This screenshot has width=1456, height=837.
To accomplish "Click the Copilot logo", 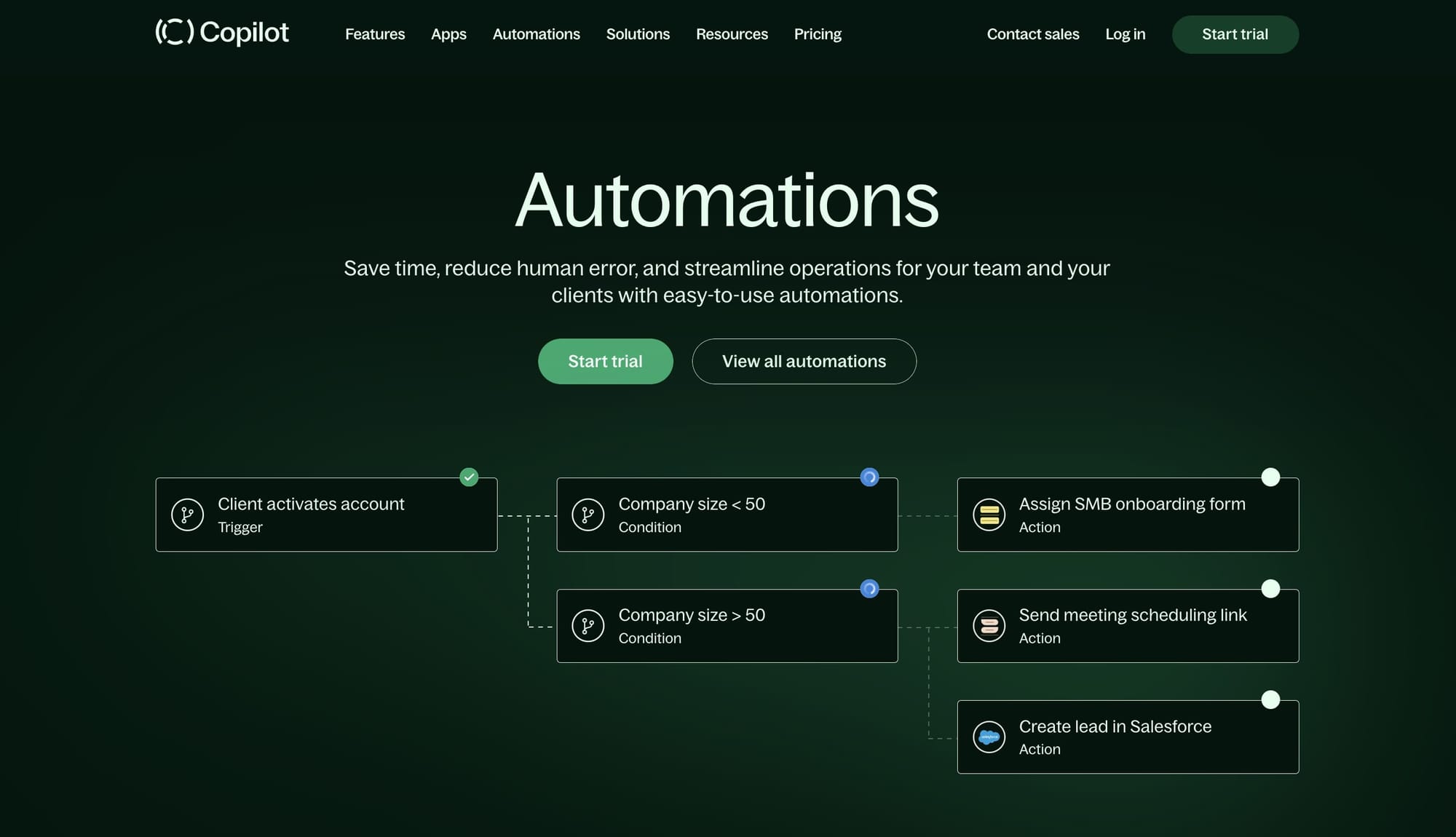I will (x=222, y=33).
